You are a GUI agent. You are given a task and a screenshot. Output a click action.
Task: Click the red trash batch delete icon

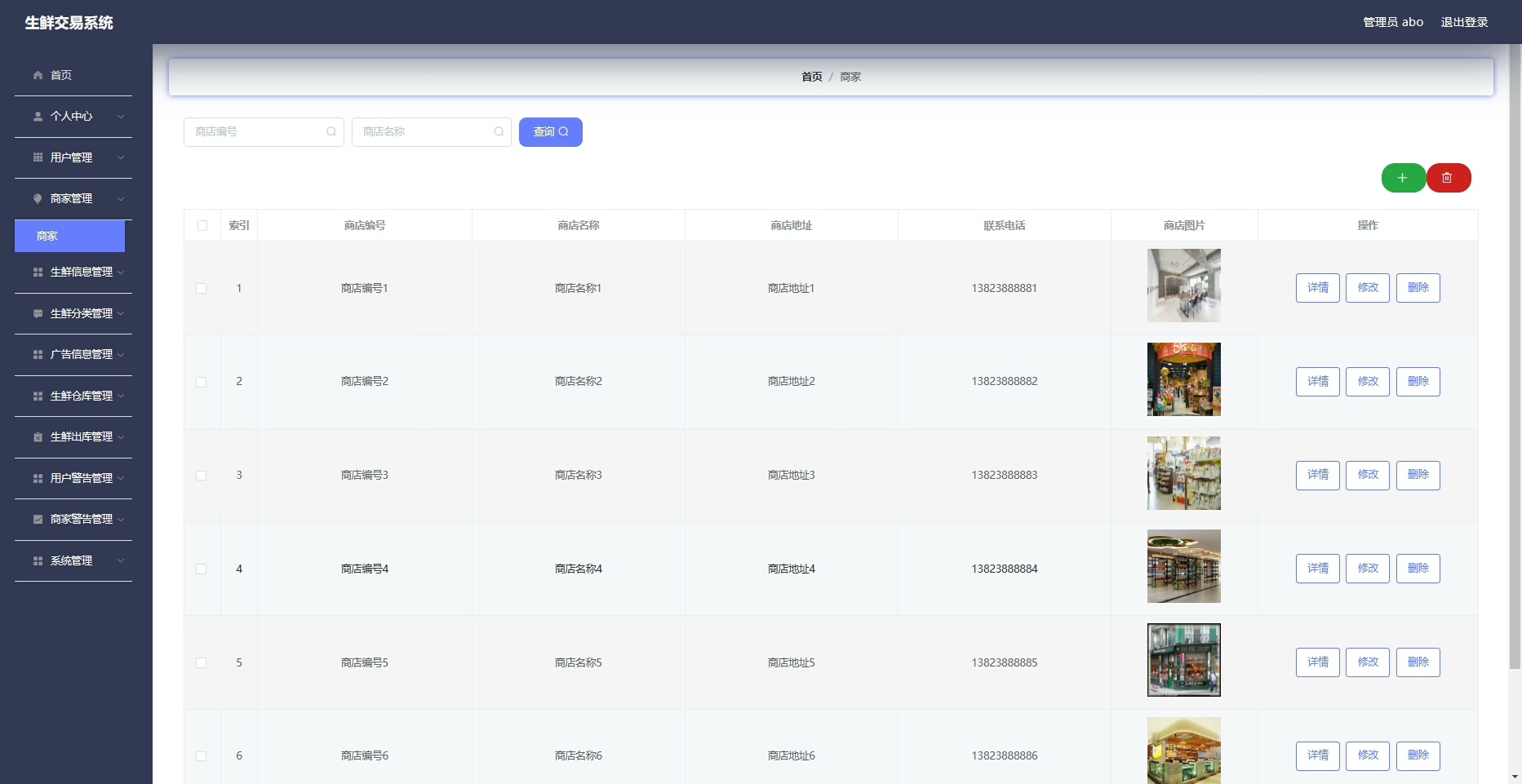pyautogui.click(x=1447, y=178)
